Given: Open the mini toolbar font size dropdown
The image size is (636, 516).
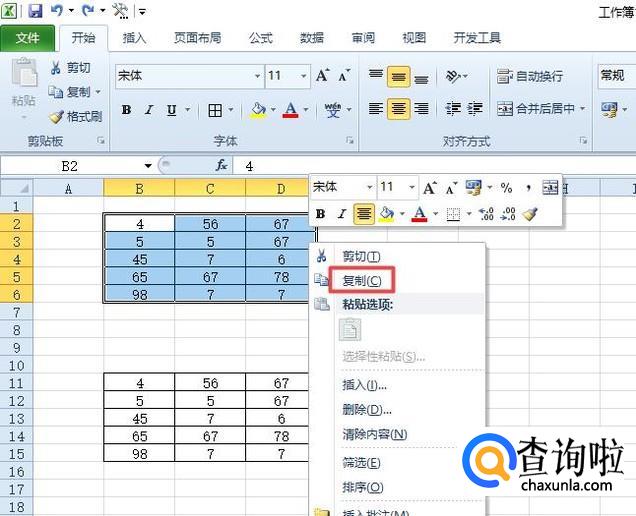Looking at the screenshot, I should [412, 187].
